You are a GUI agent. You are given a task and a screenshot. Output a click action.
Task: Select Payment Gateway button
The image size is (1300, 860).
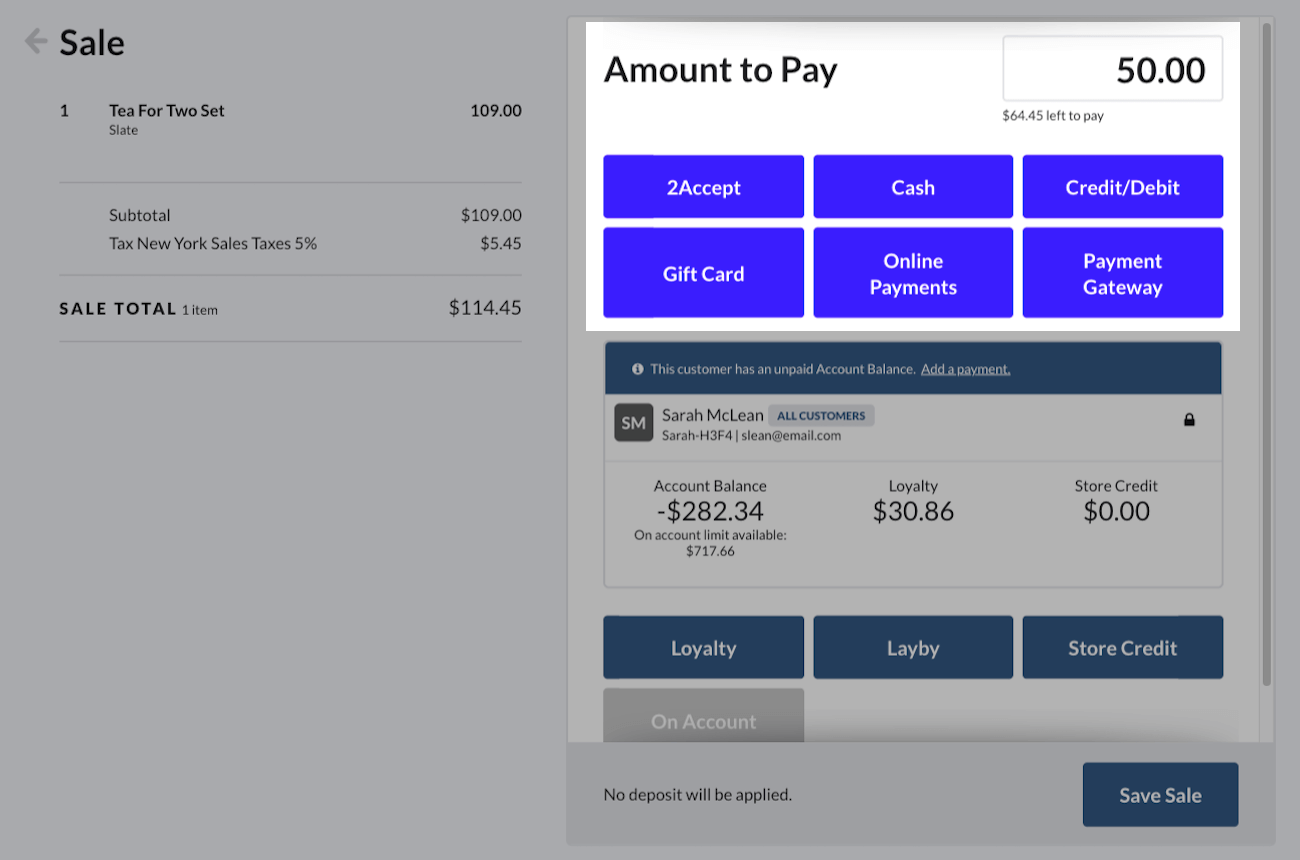click(1122, 273)
